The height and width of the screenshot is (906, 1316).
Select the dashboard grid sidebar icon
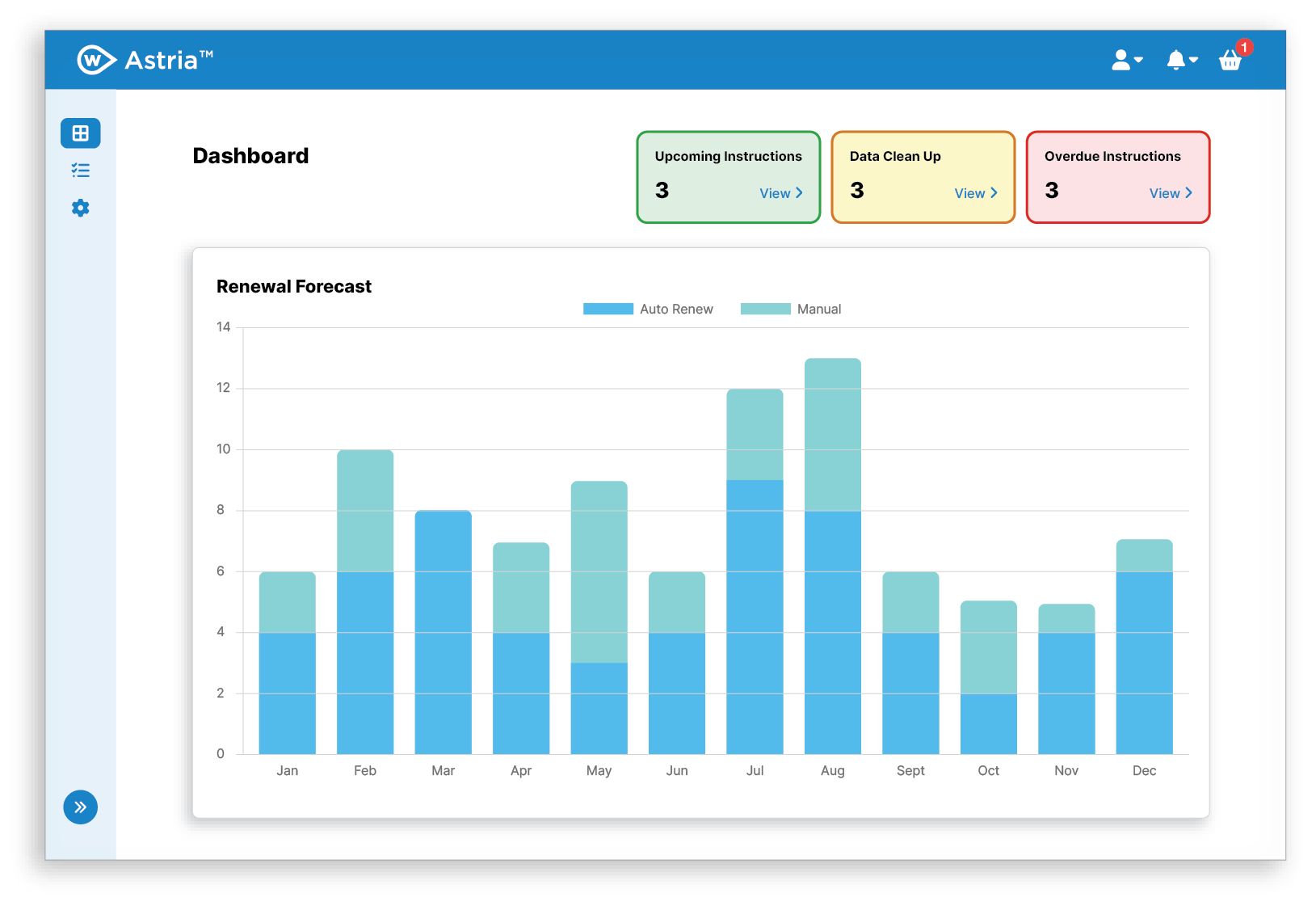[x=81, y=133]
